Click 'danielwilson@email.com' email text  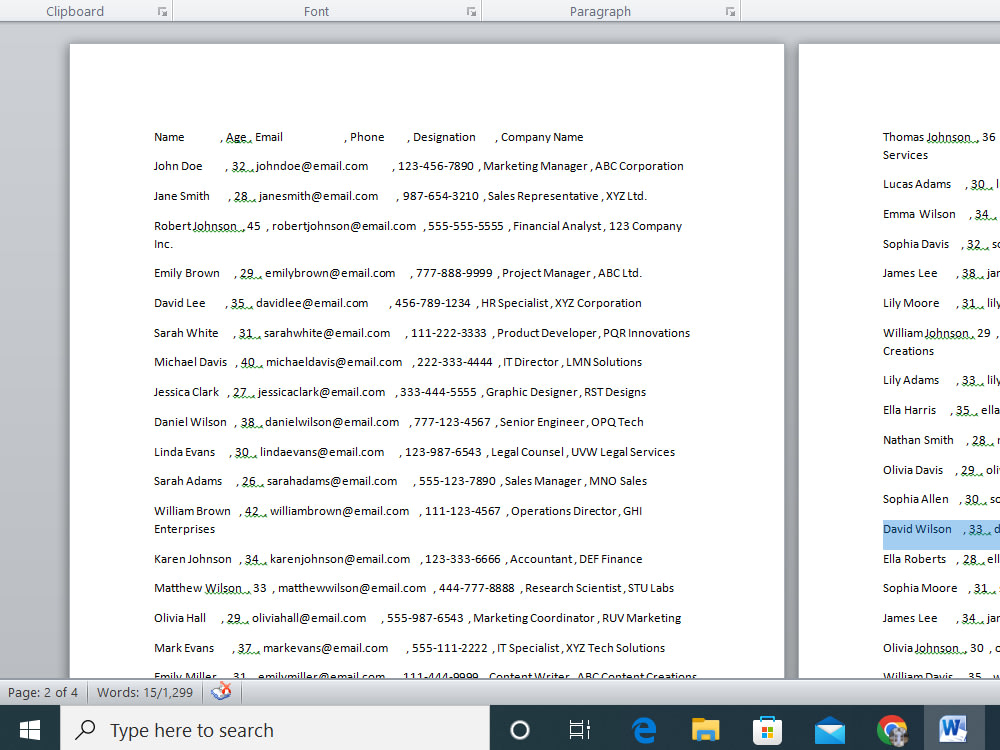click(332, 422)
